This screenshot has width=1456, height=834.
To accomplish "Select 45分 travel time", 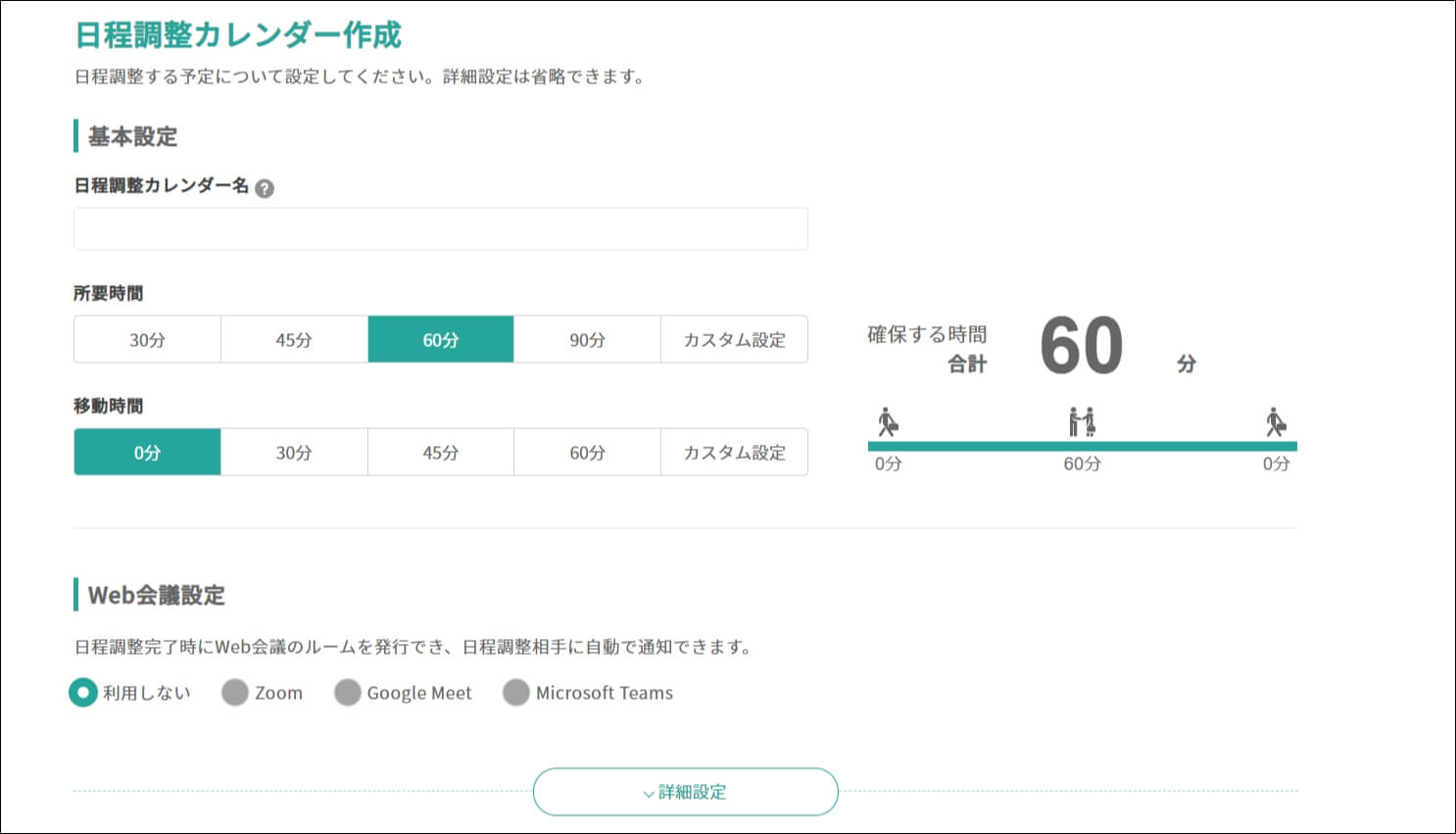I will coord(440,452).
